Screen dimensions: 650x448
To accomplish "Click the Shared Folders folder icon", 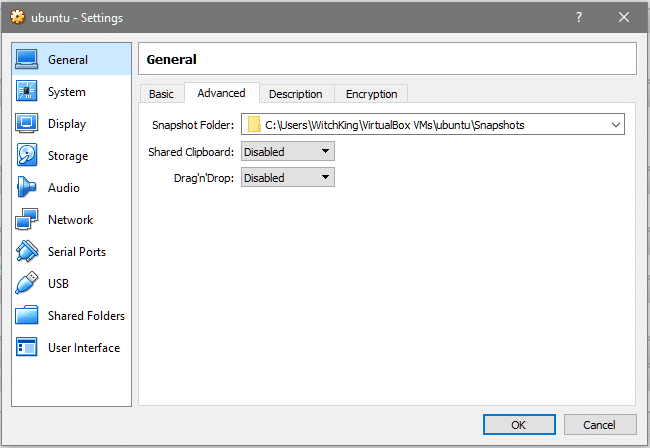I will (27, 315).
